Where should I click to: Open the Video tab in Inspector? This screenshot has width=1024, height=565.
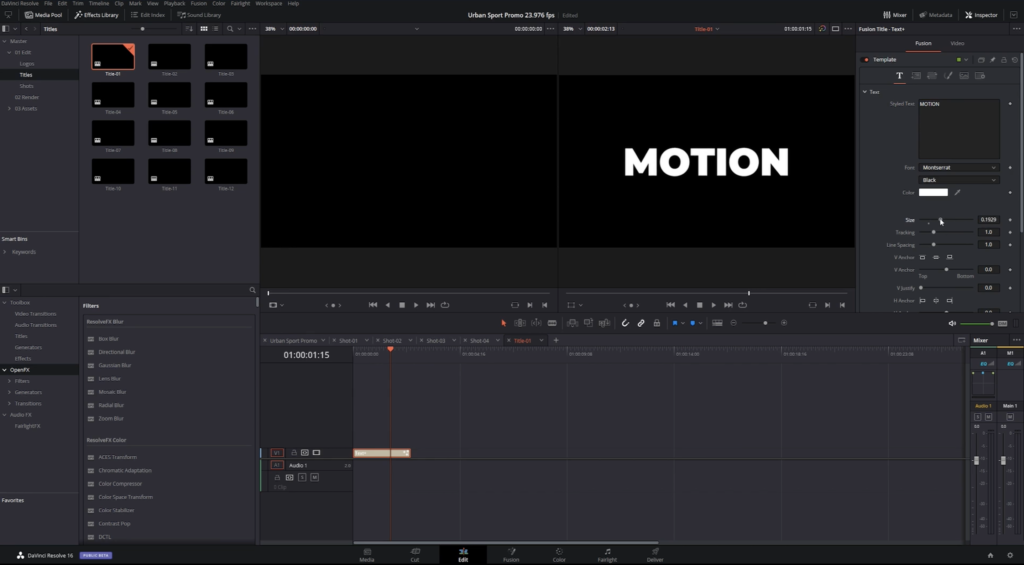(957, 43)
